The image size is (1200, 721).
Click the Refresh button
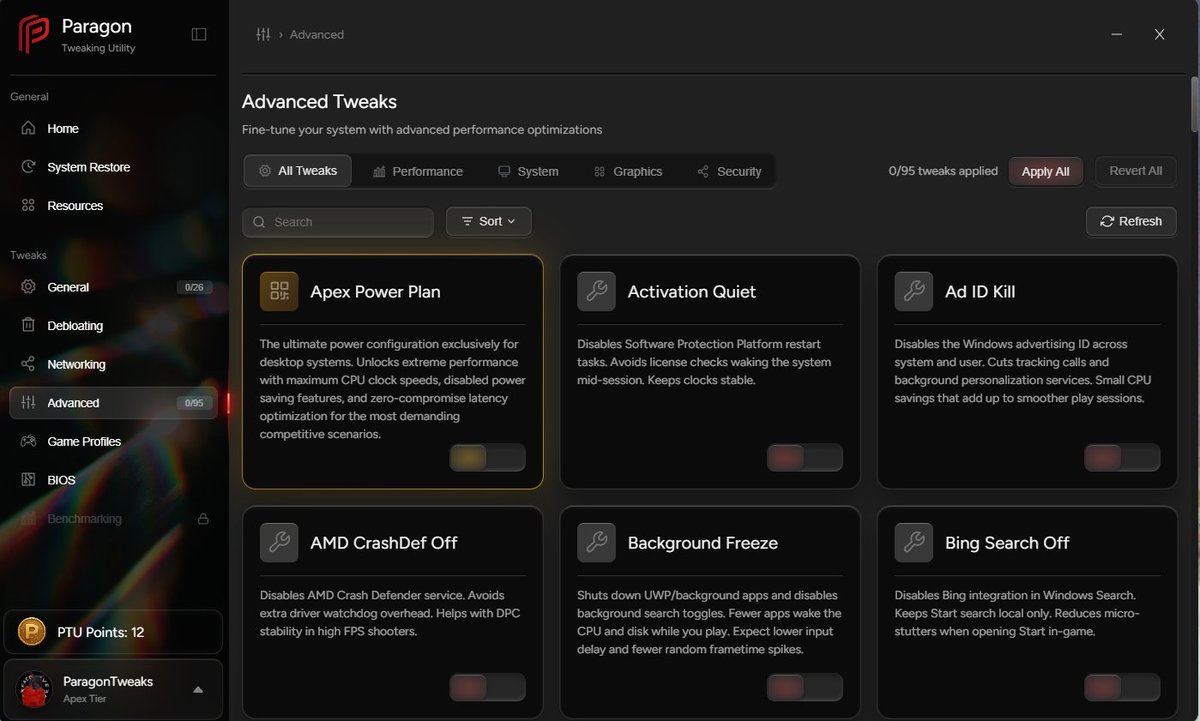(1131, 221)
